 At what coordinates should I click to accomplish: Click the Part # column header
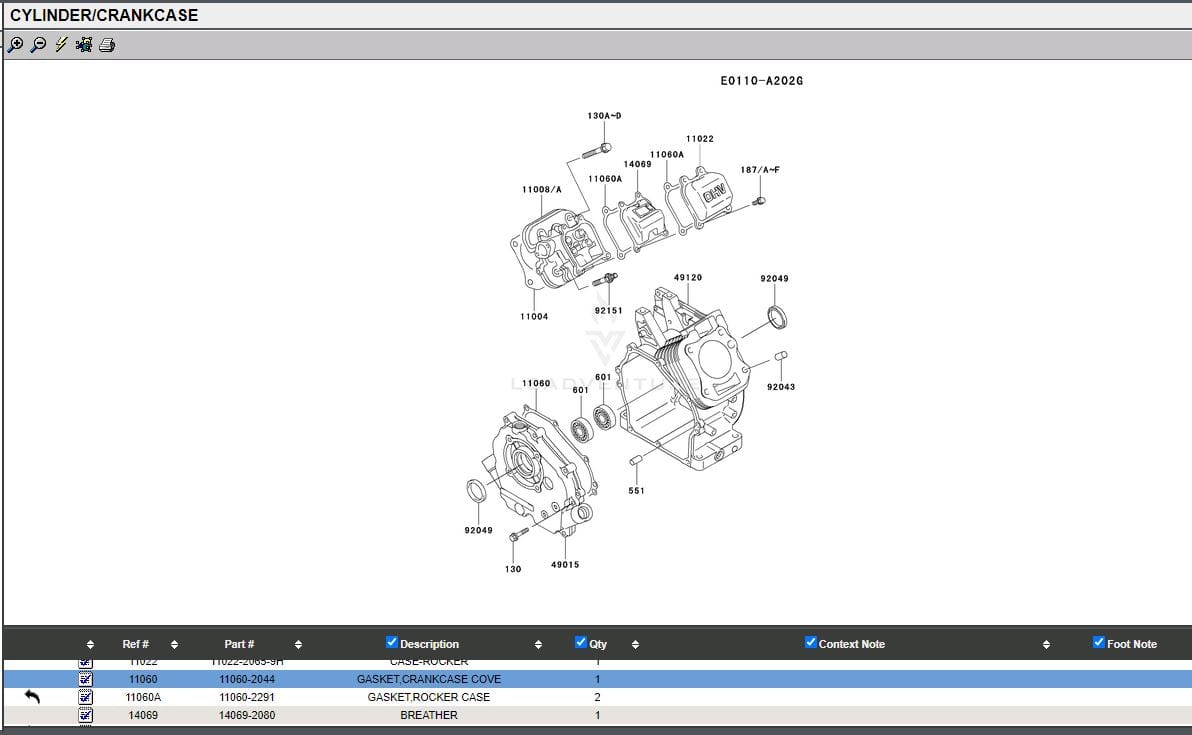[239, 644]
